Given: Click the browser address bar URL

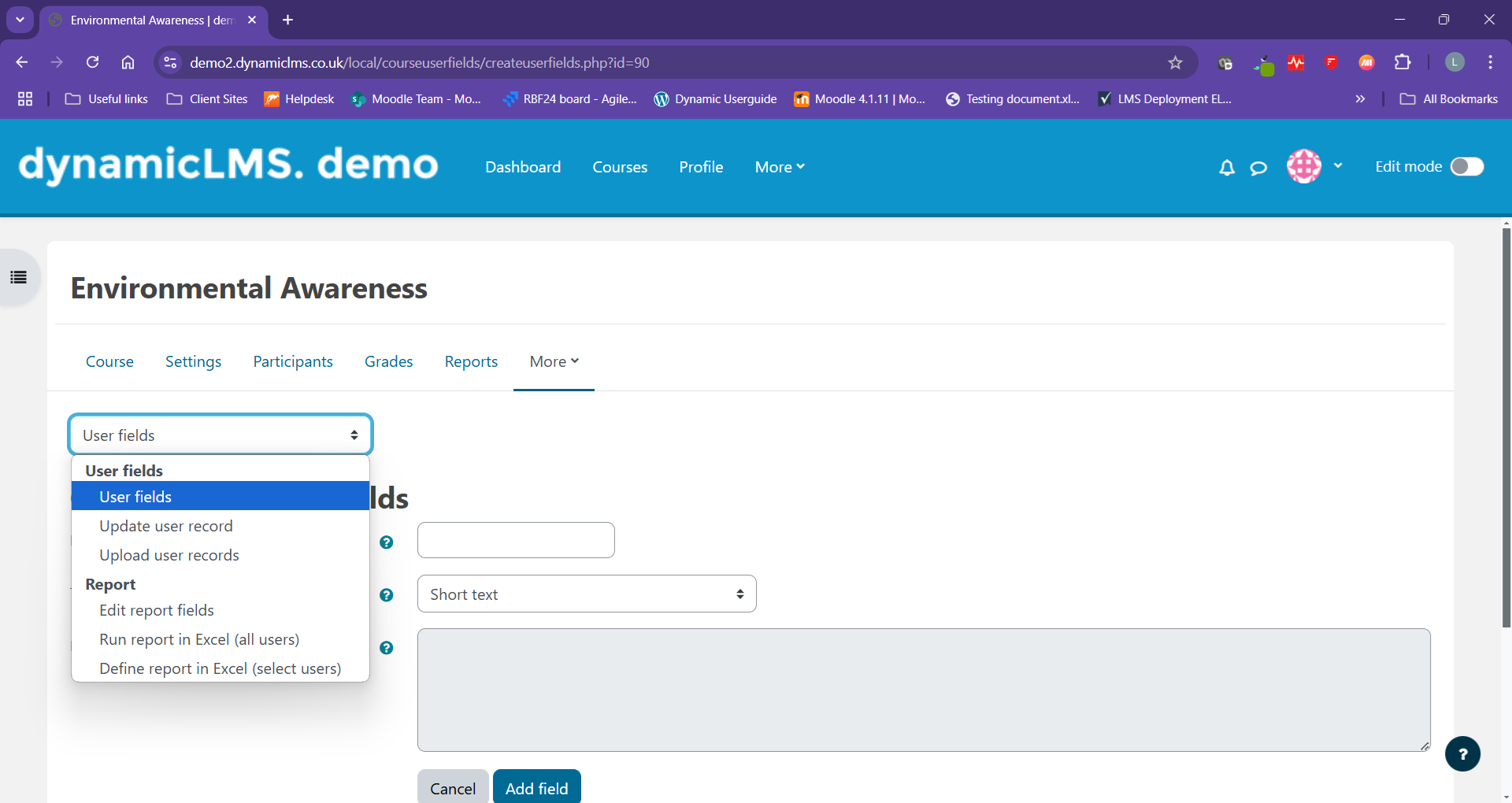Looking at the screenshot, I should point(420,62).
